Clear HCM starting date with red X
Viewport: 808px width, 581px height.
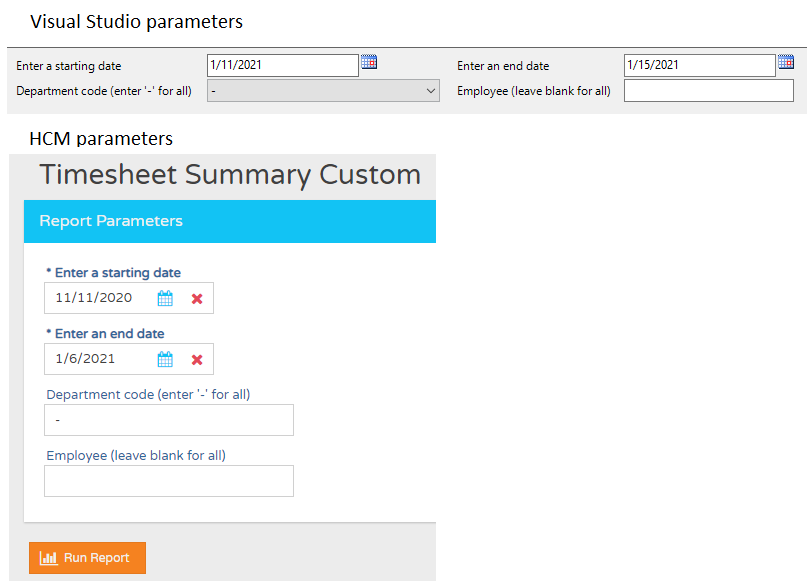[x=197, y=299]
